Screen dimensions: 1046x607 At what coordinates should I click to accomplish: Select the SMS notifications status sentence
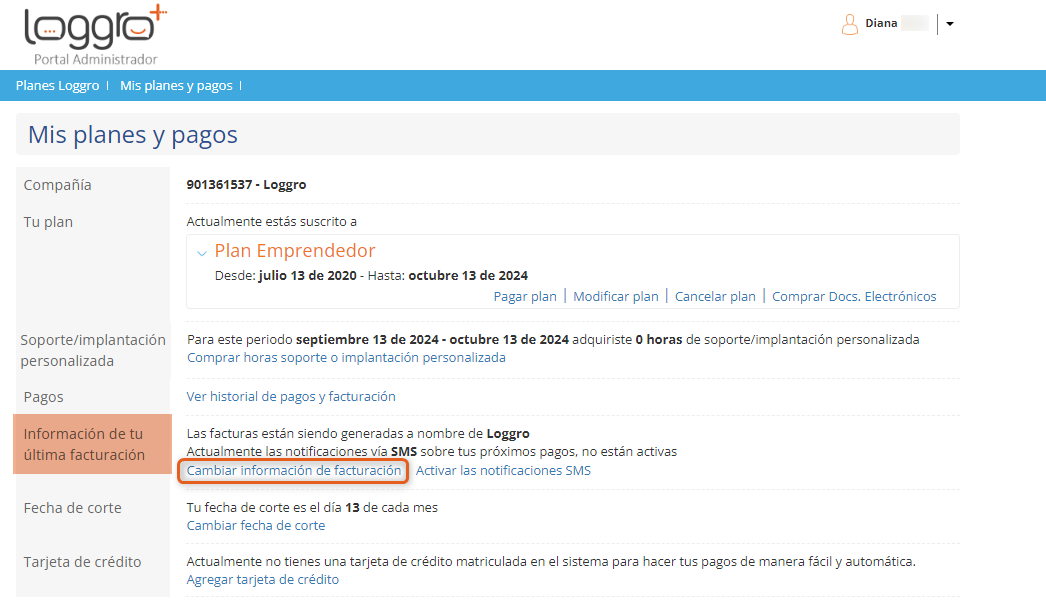(432, 452)
